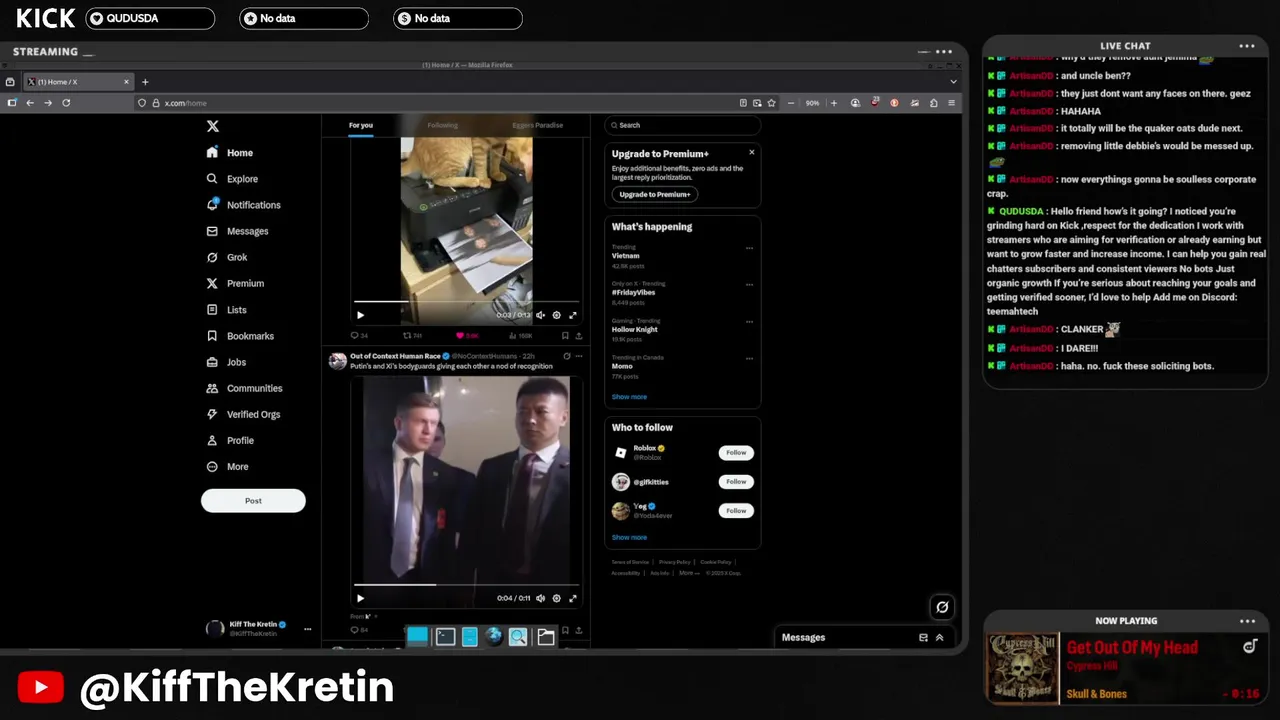1280x720 pixels.
Task: Open Notifications in the sidebar
Action: pos(243,205)
